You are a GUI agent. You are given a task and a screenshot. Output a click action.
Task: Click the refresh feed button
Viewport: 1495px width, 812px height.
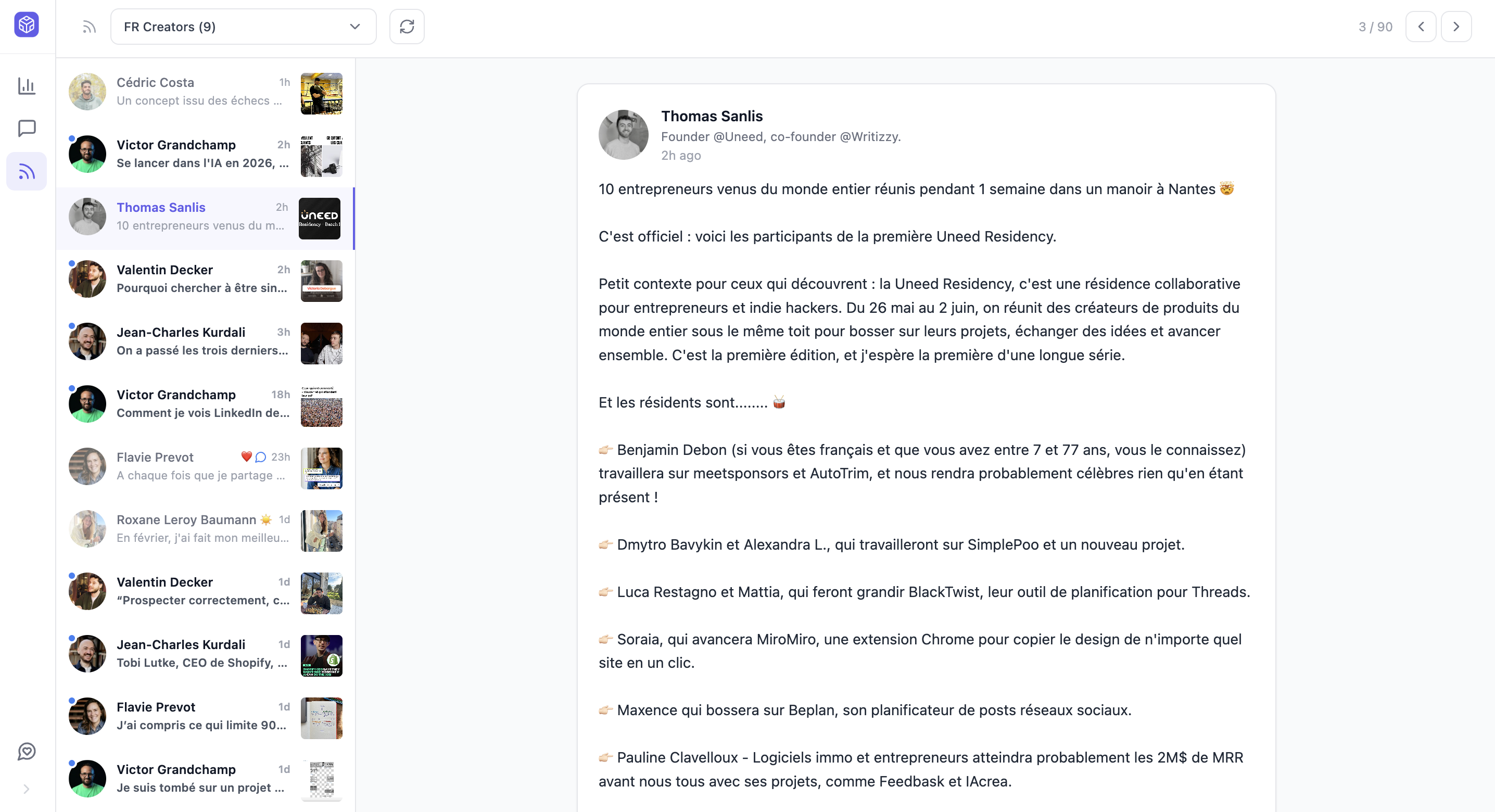click(407, 27)
